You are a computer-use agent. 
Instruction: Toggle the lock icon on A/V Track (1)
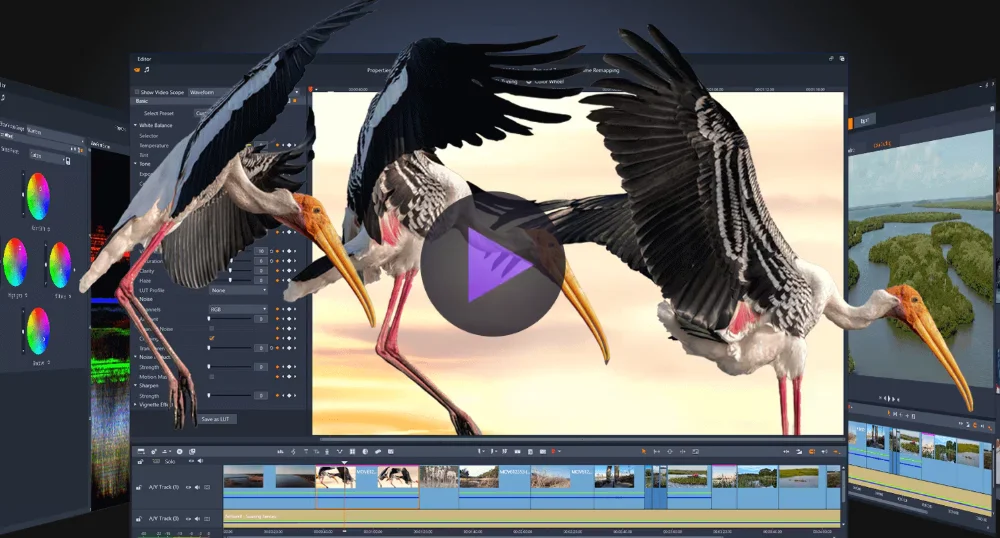(x=139, y=487)
